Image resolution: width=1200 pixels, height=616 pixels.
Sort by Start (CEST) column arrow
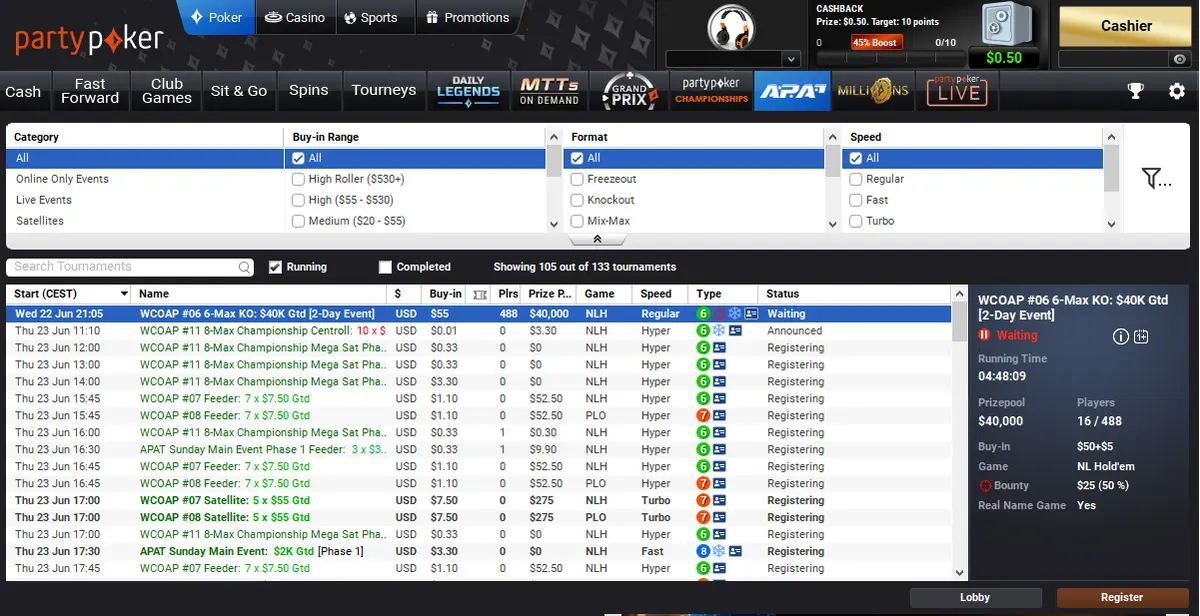[x=124, y=294]
